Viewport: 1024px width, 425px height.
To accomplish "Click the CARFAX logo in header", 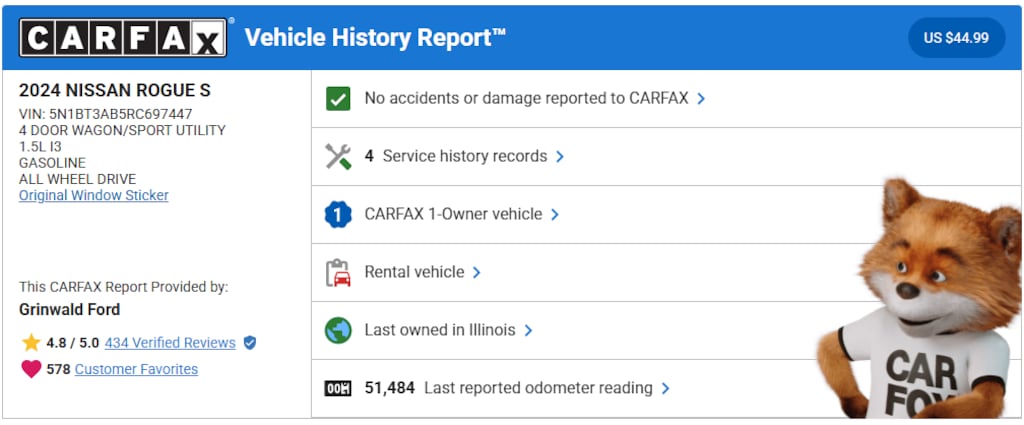I will [123, 38].
